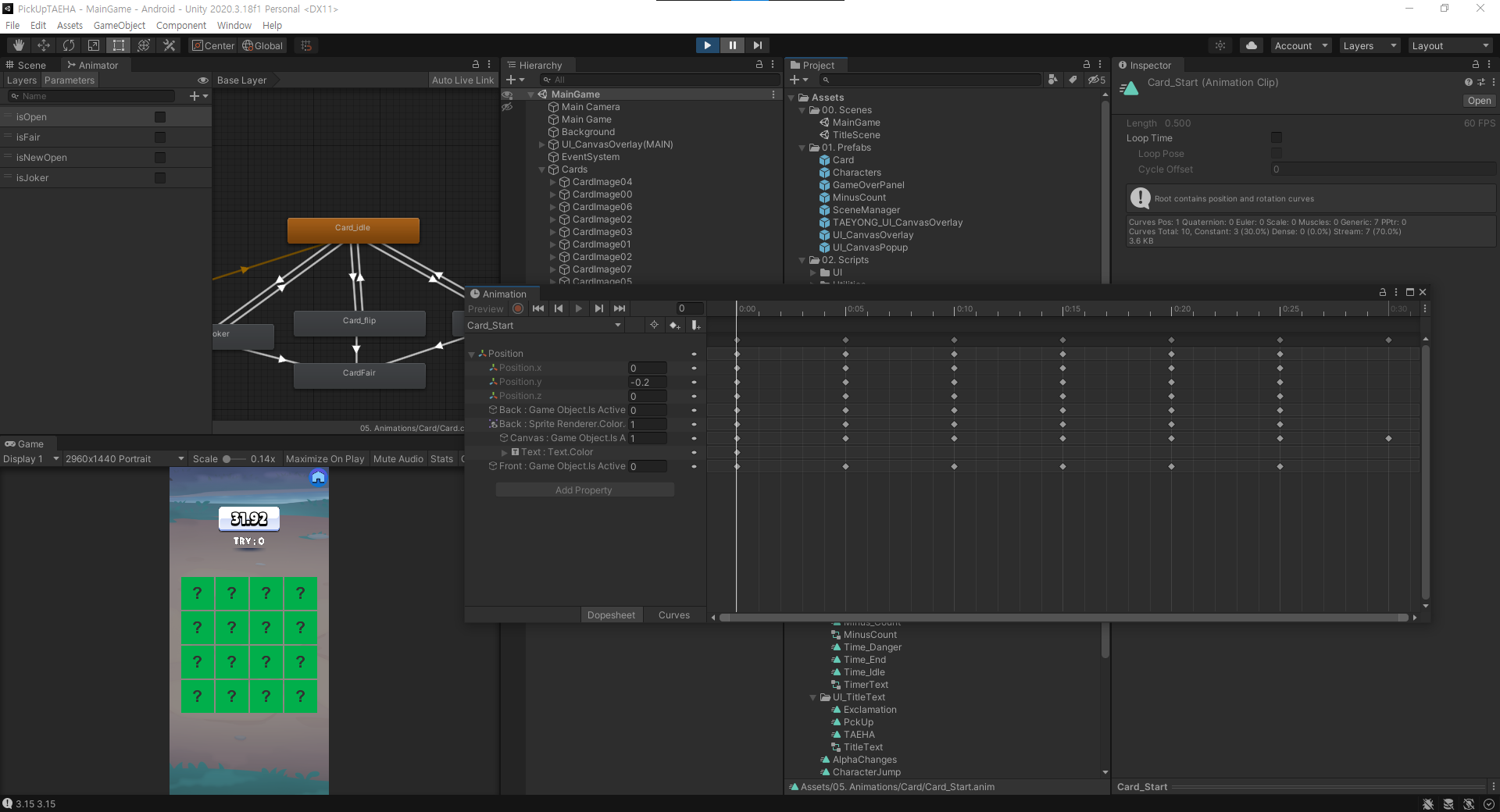
Task: Select the Move tool
Action: pos(44,45)
